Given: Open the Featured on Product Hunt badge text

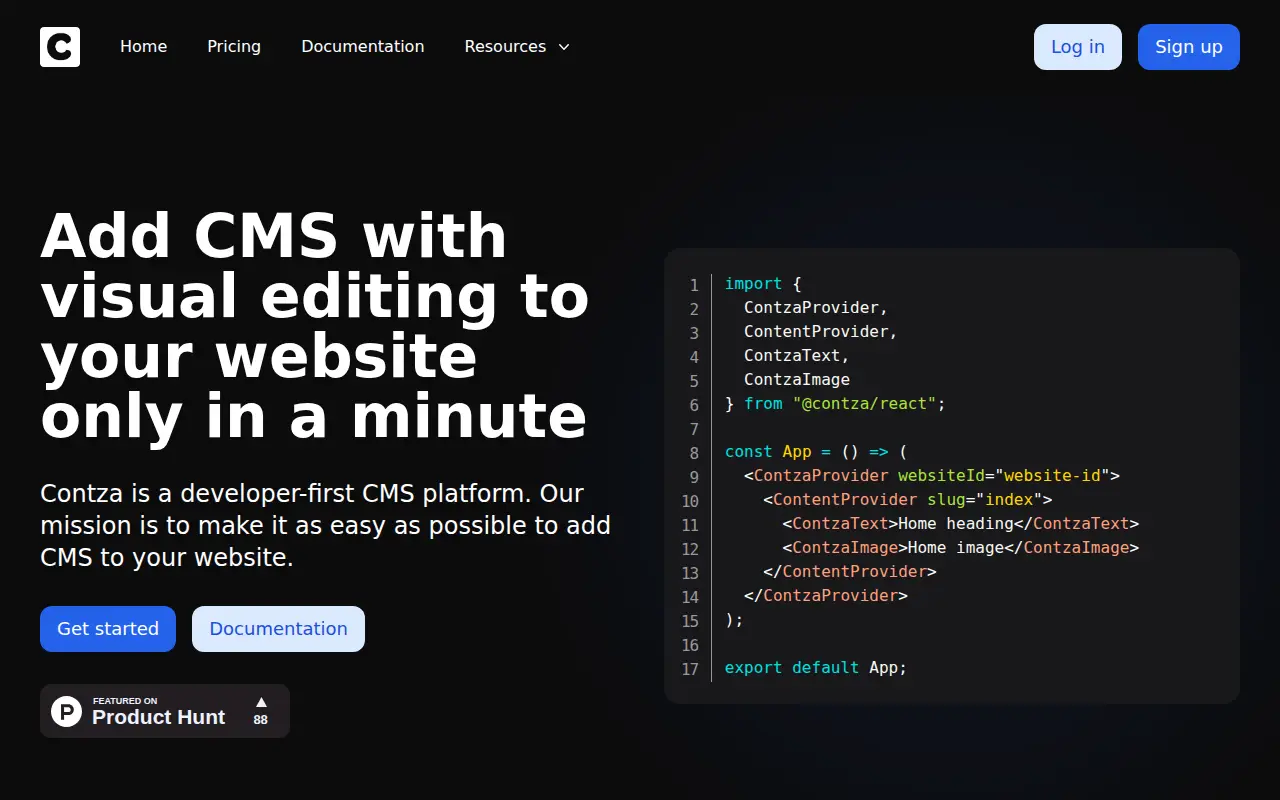Looking at the screenshot, I should (158, 711).
